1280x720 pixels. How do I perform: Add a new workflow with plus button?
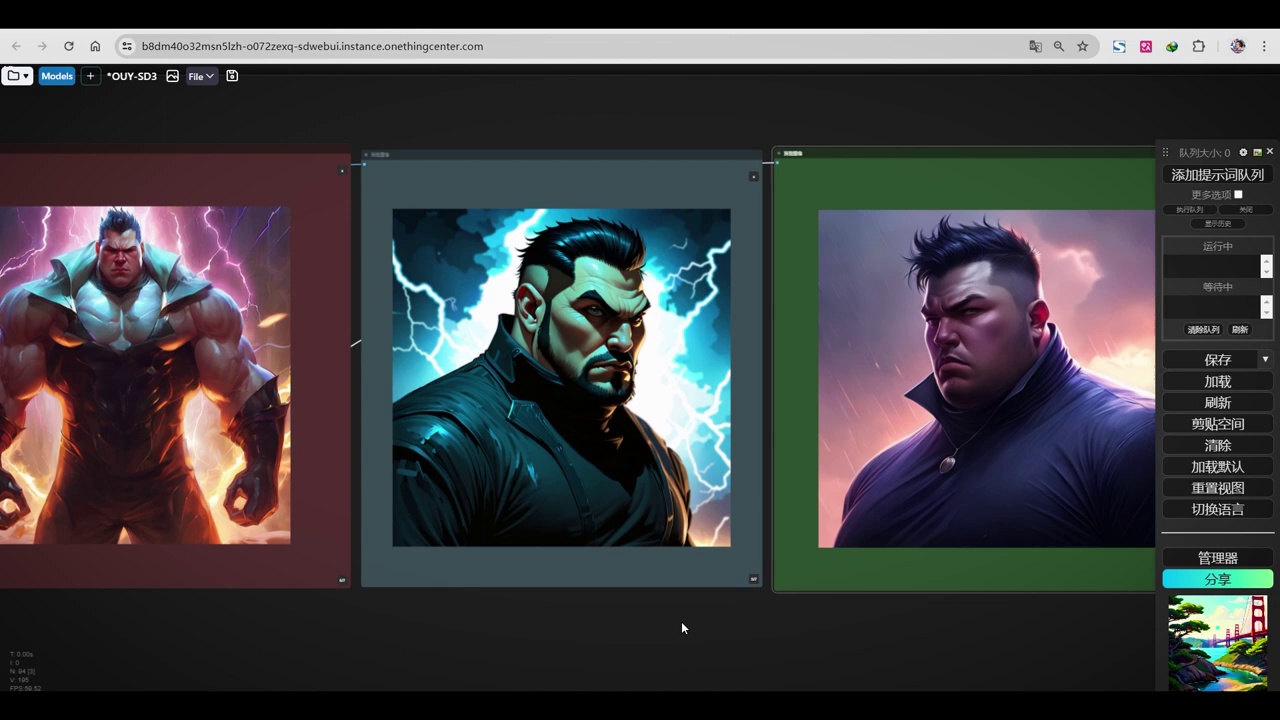pos(90,76)
